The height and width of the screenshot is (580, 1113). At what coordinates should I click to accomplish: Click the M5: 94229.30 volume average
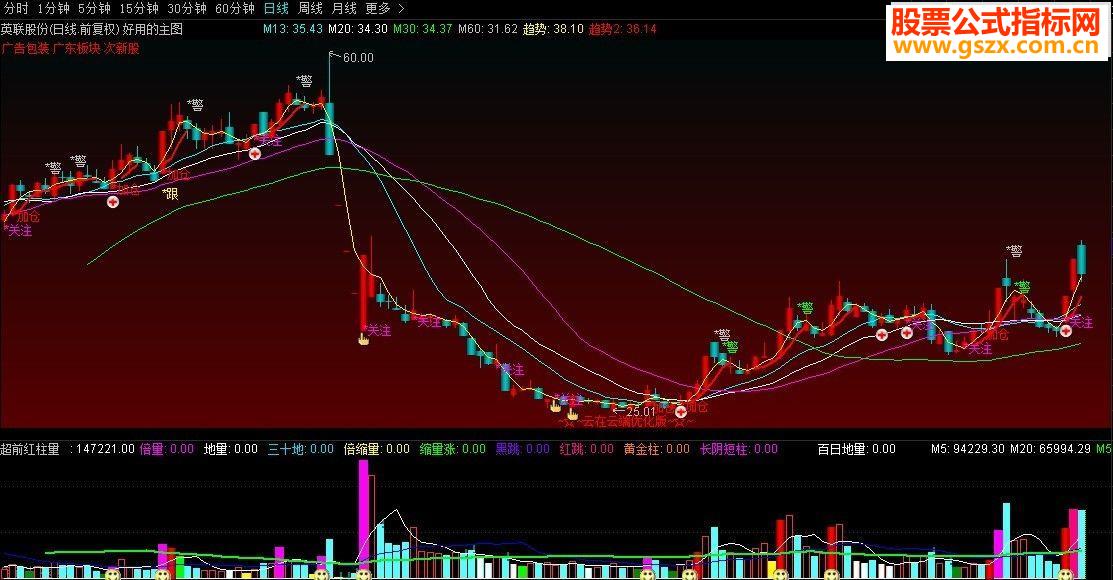[966, 449]
